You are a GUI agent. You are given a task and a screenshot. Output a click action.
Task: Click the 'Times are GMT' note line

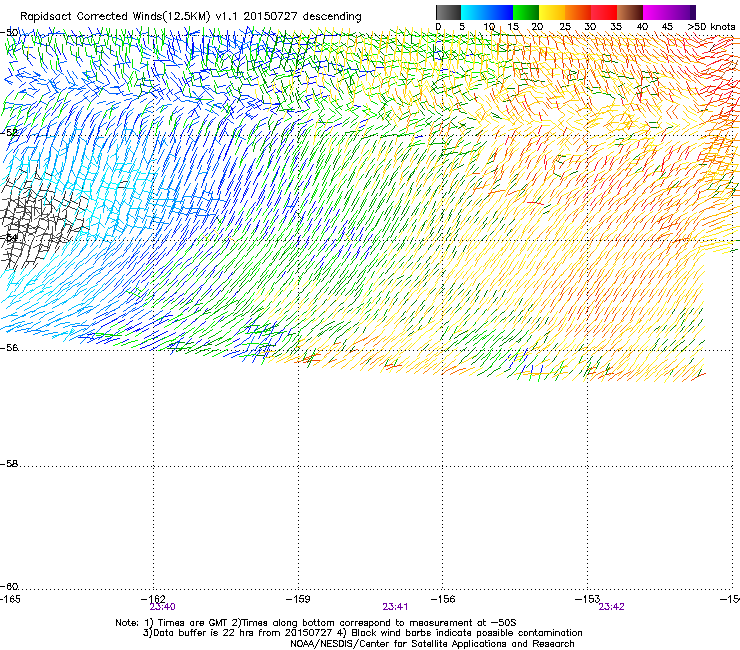316,623
